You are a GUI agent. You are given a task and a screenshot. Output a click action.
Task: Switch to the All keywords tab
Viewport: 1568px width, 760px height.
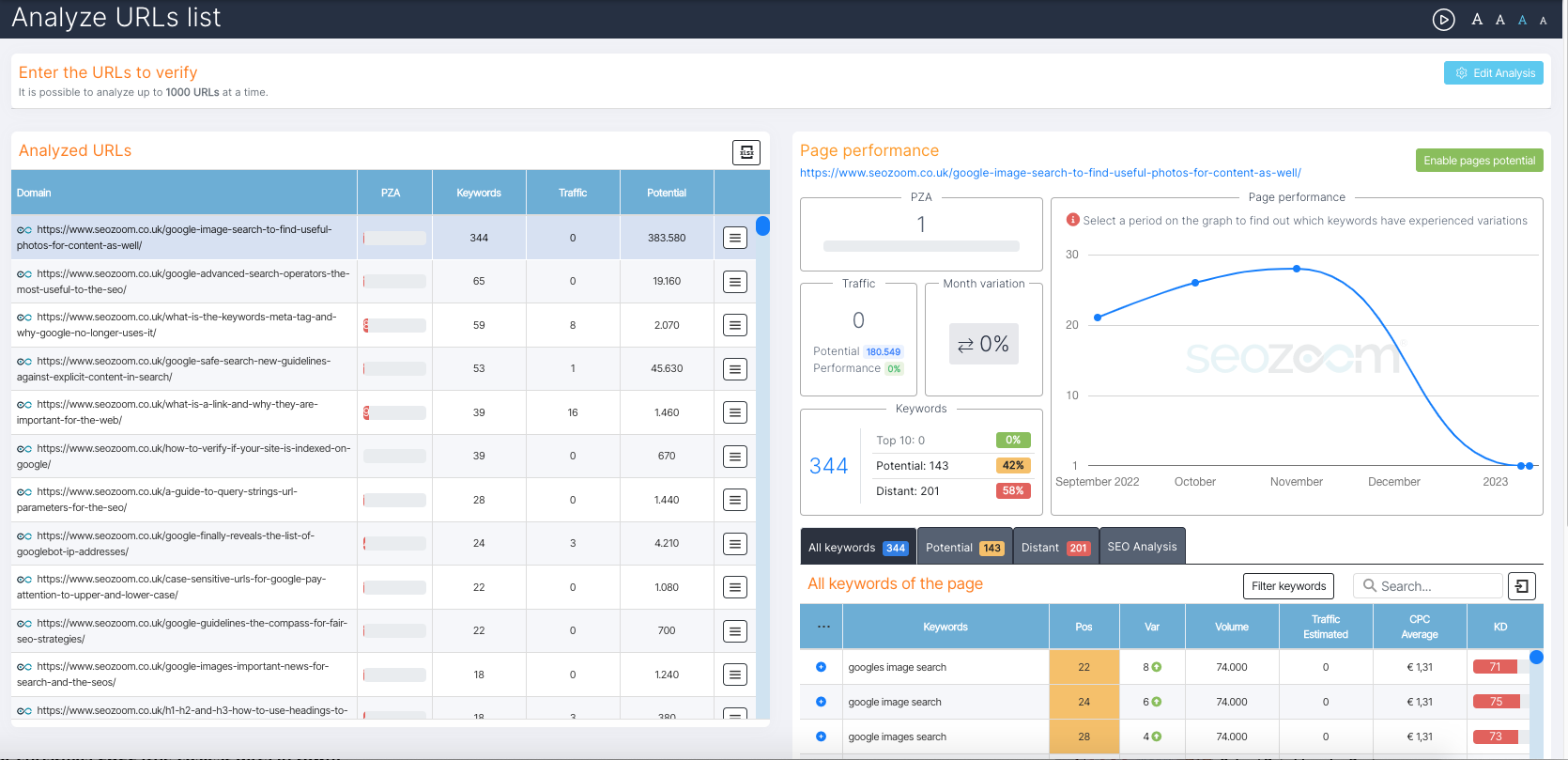[857, 547]
